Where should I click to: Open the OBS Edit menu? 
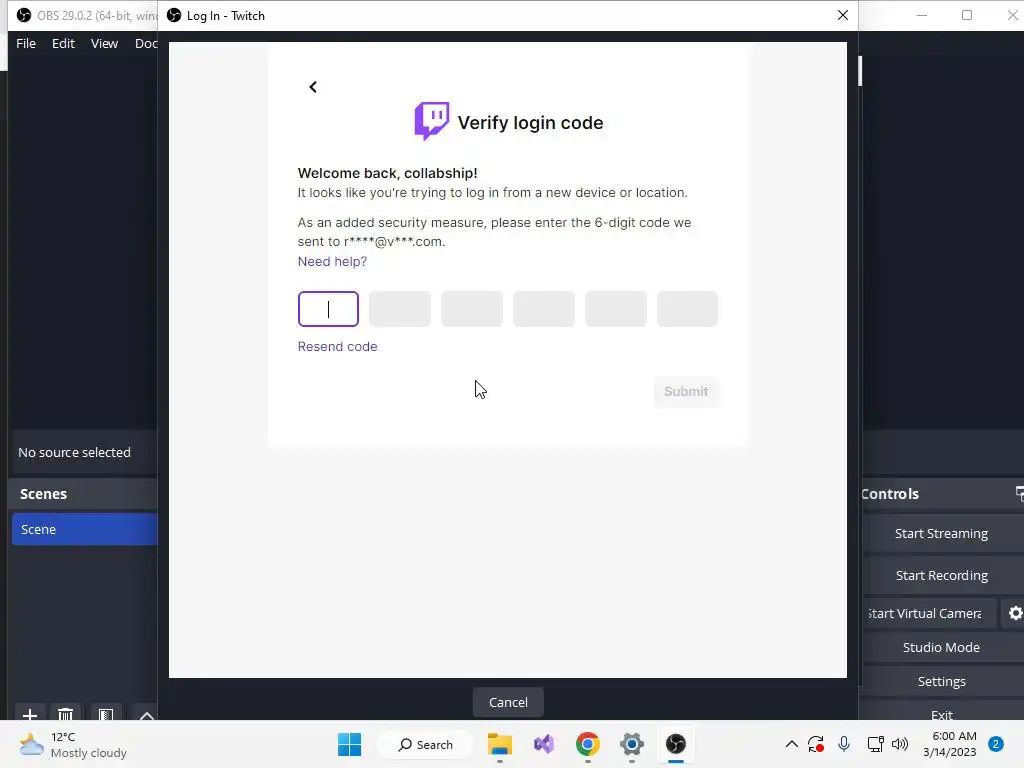point(63,43)
